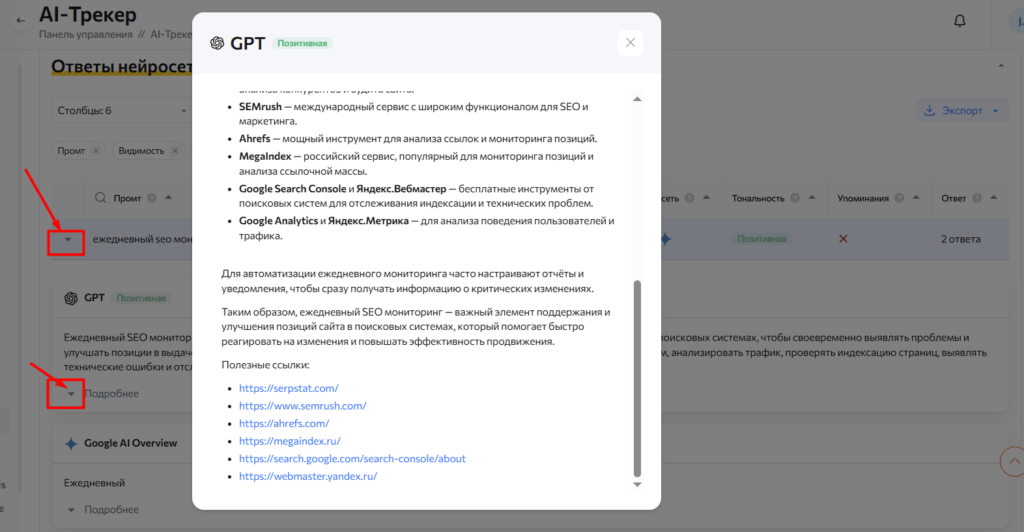Open the Столбцы: 6 dropdown

click(x=120, y=110)
